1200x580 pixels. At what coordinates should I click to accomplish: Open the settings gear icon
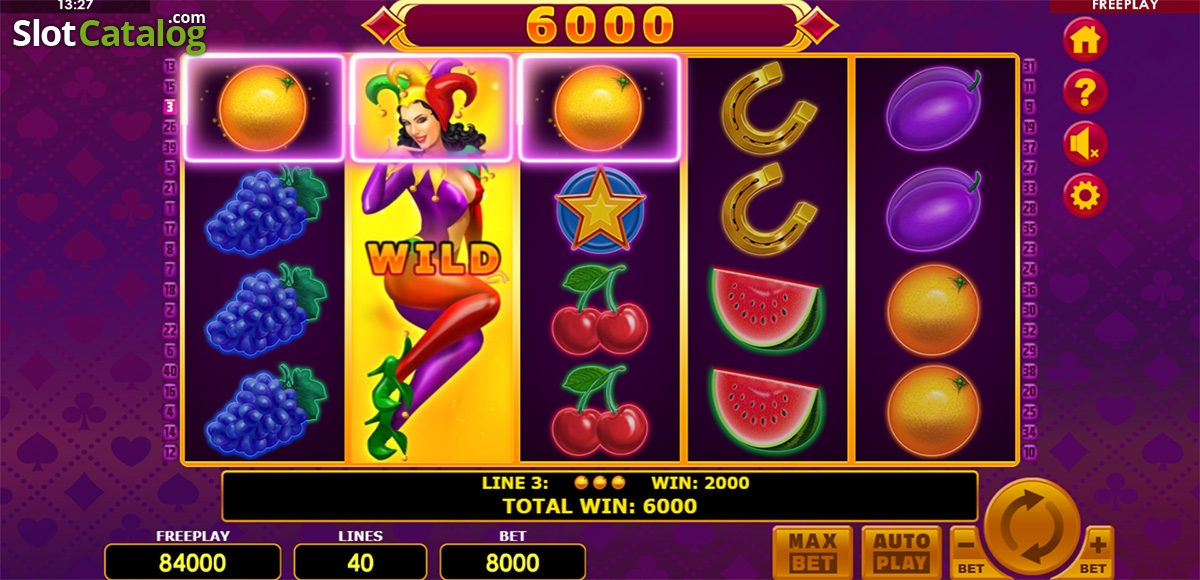[x=1085, y=195]
